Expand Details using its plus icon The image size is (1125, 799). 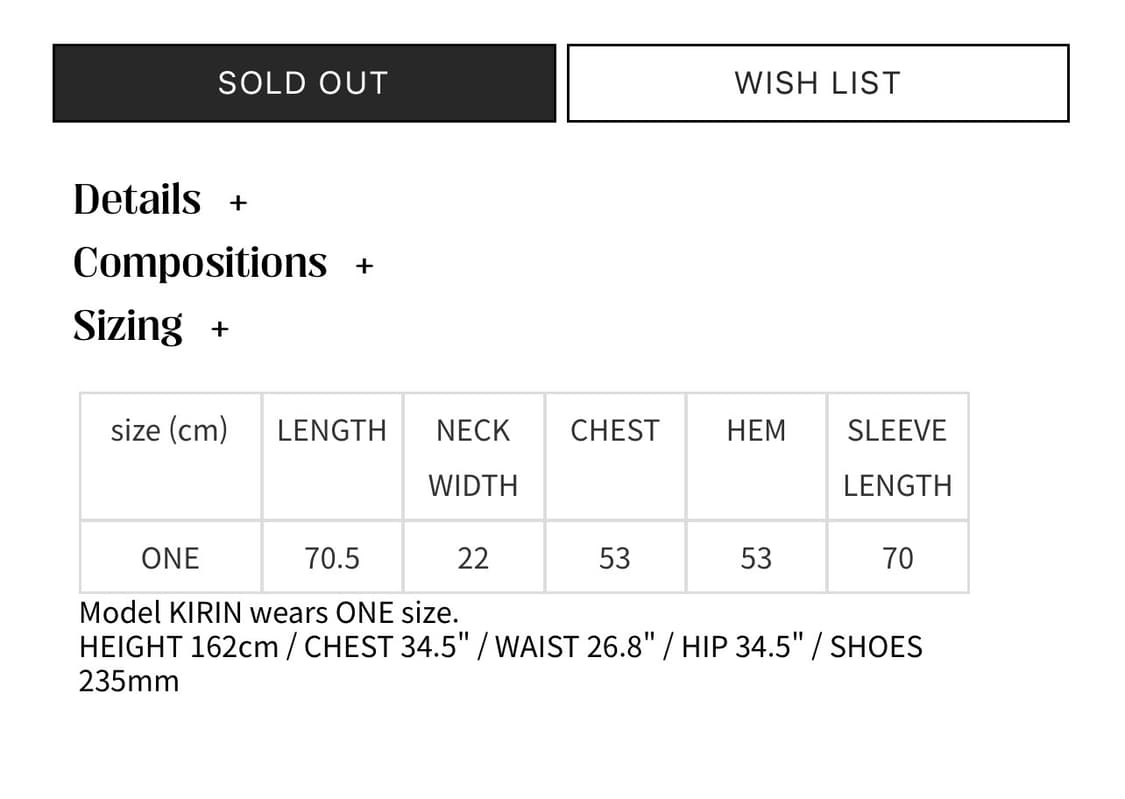click(x=238, y=203)
